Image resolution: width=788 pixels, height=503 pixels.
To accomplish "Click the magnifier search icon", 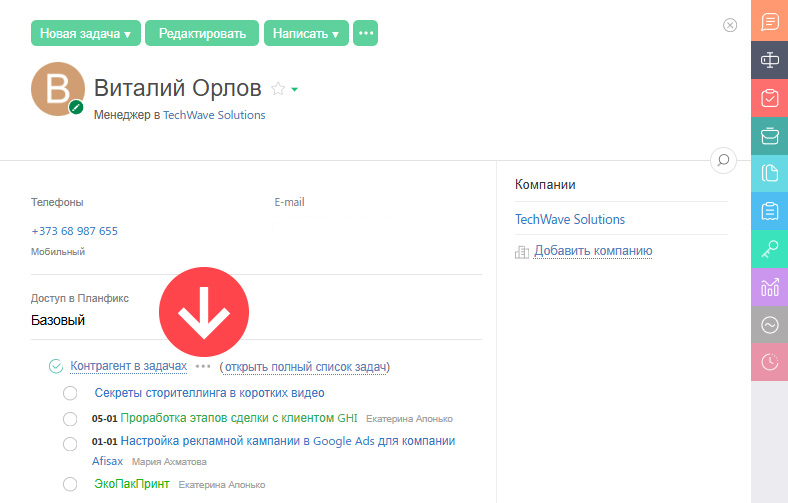I will tap(723, 160).
